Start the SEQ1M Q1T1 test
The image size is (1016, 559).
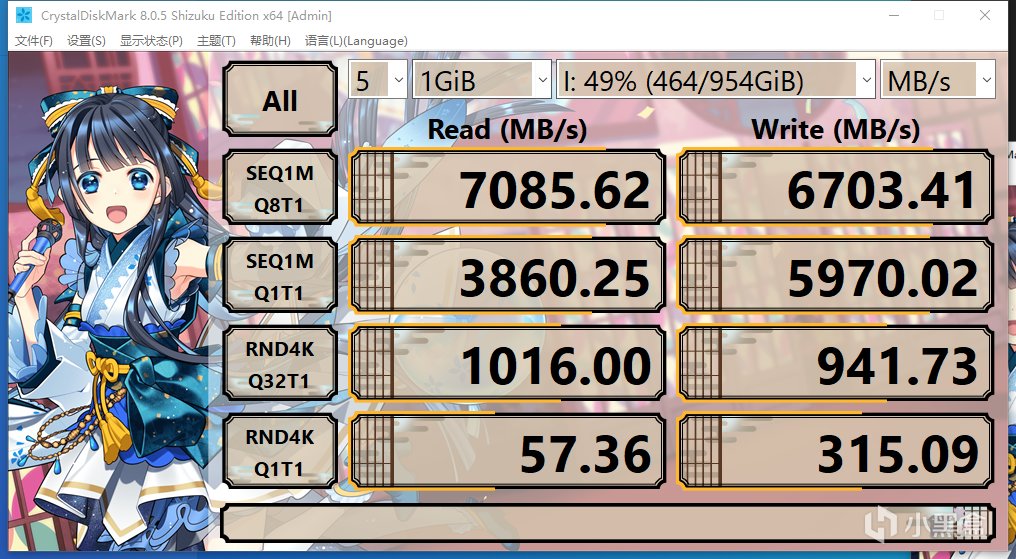[280, 275]
